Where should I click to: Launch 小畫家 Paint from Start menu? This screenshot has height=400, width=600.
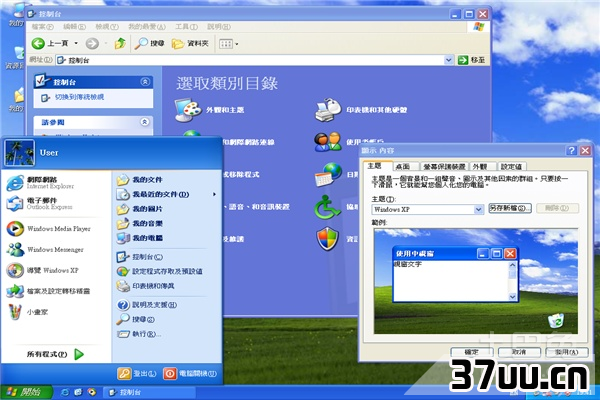pyautogui.click(x=27, y=312)
